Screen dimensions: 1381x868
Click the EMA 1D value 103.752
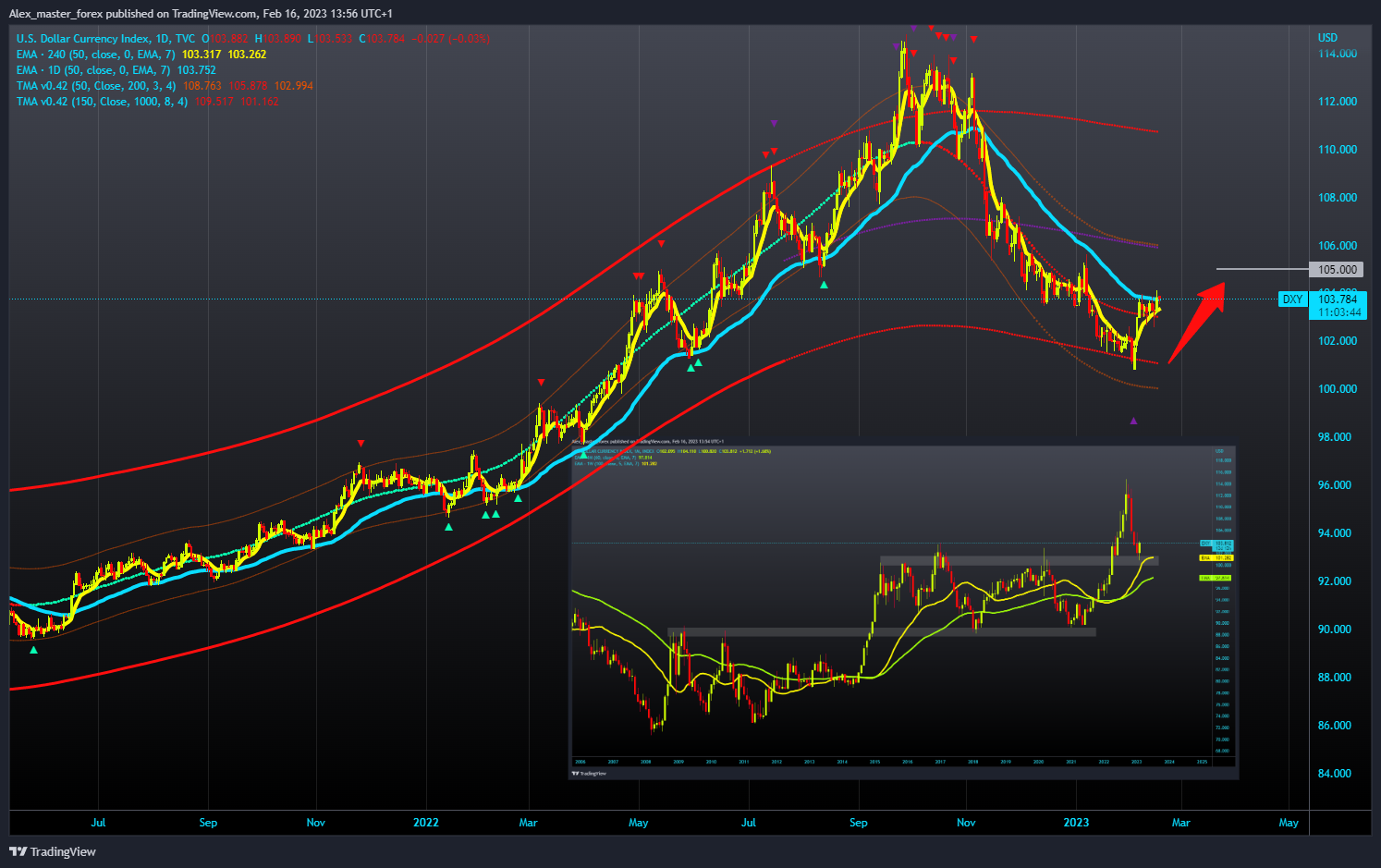(196, 70)
